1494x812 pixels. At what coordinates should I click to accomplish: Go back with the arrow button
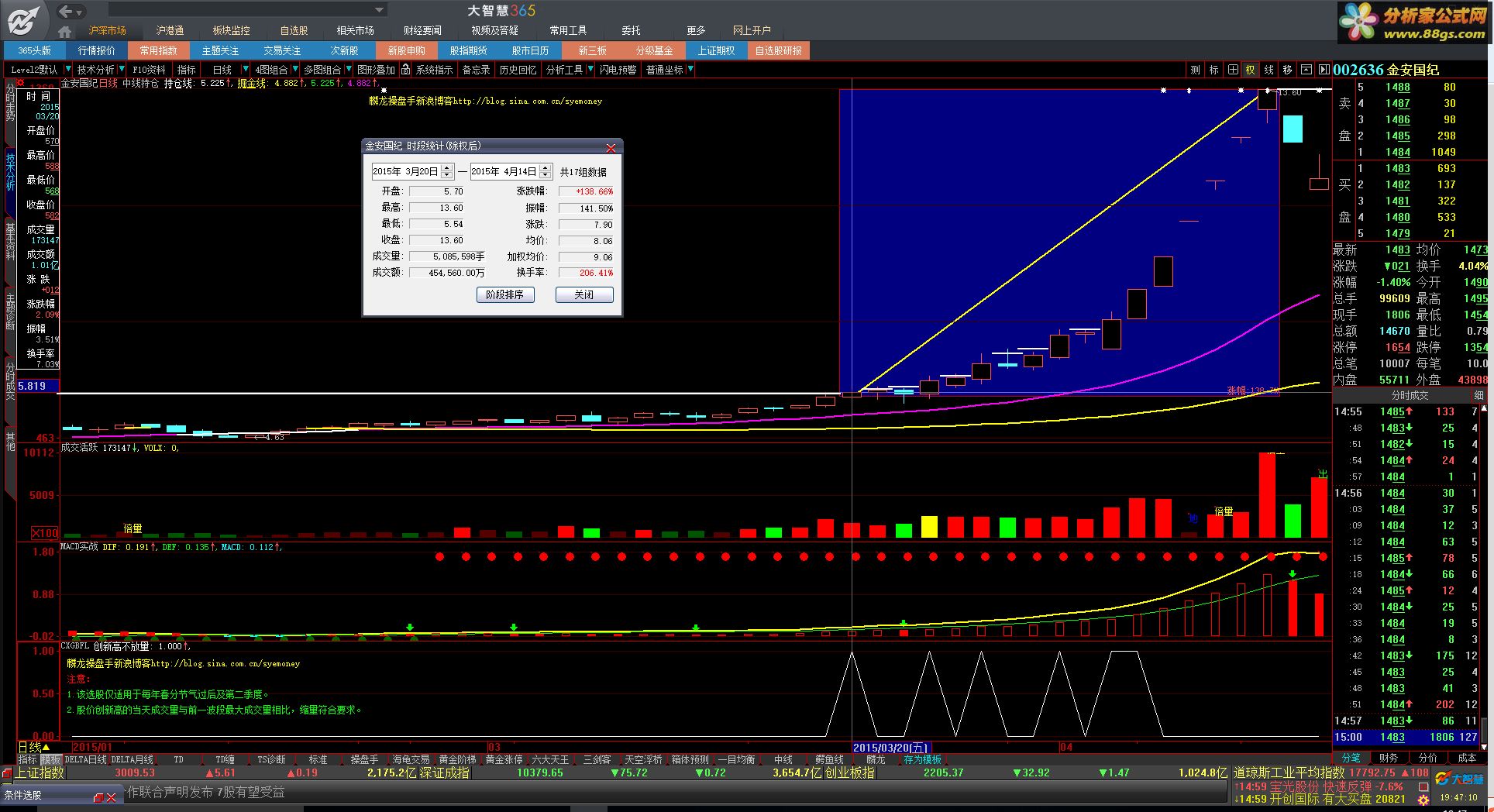point(67,11)
